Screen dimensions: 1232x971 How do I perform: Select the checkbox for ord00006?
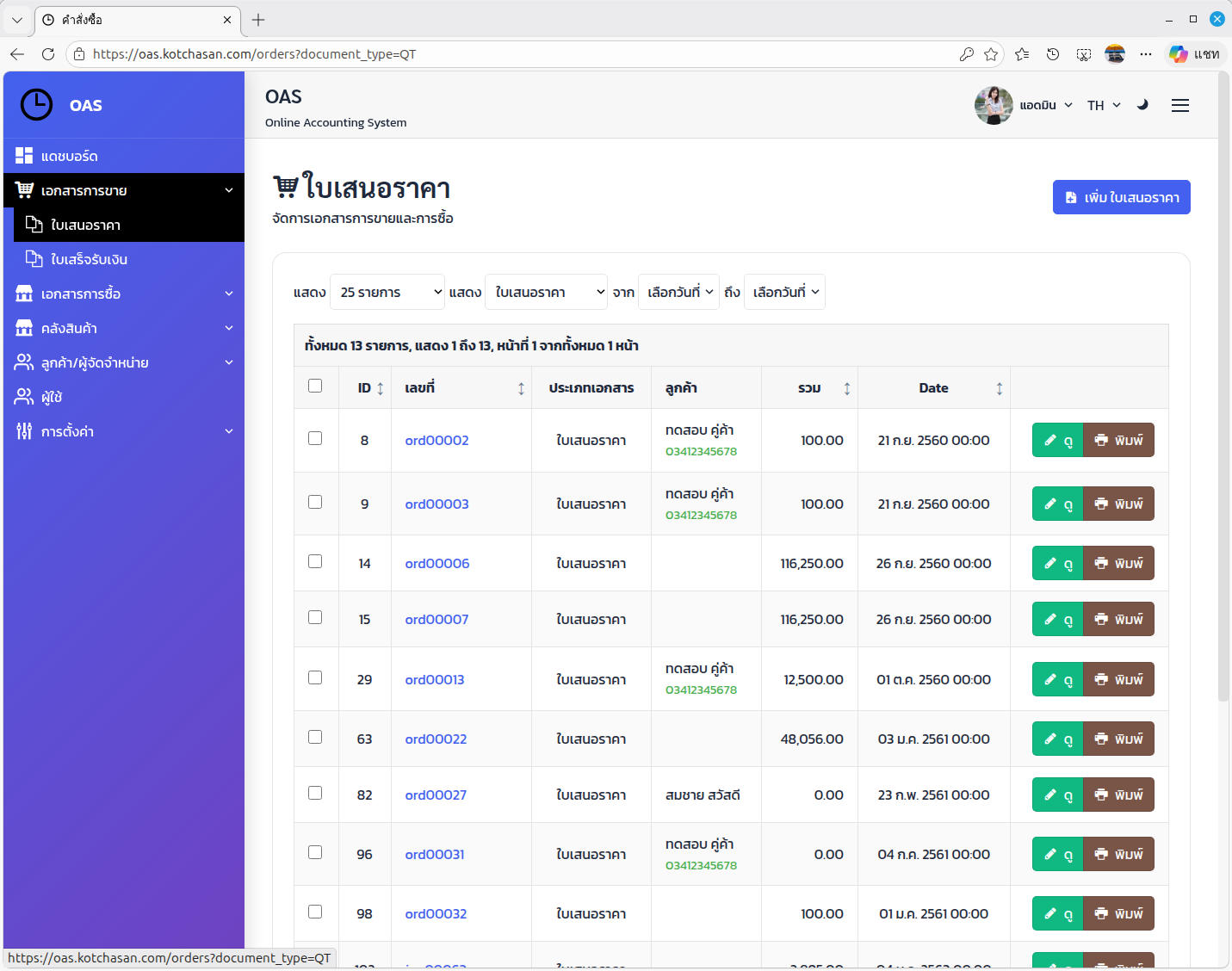point(315,561)
